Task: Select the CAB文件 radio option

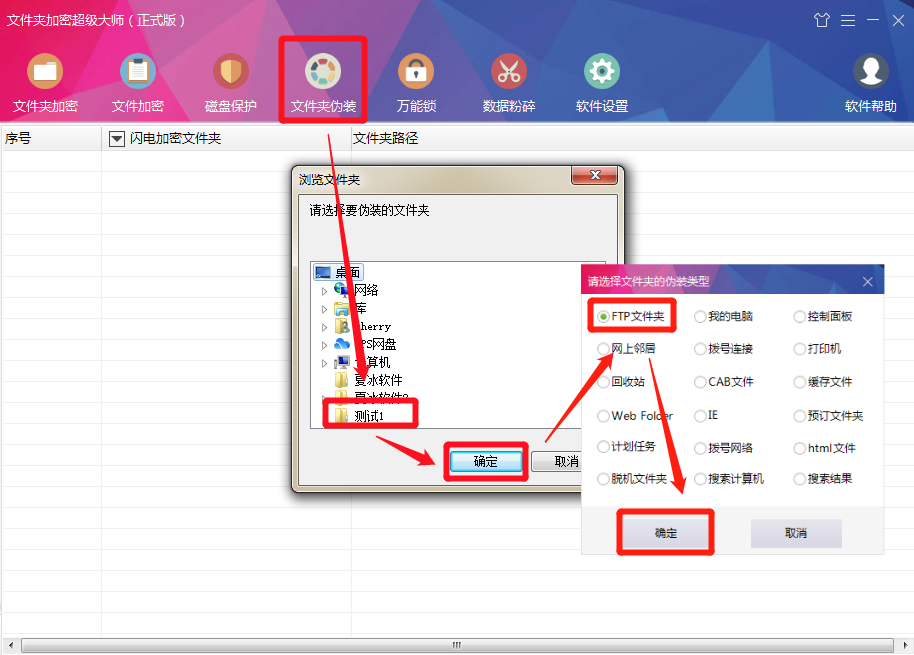Action: 723,382
